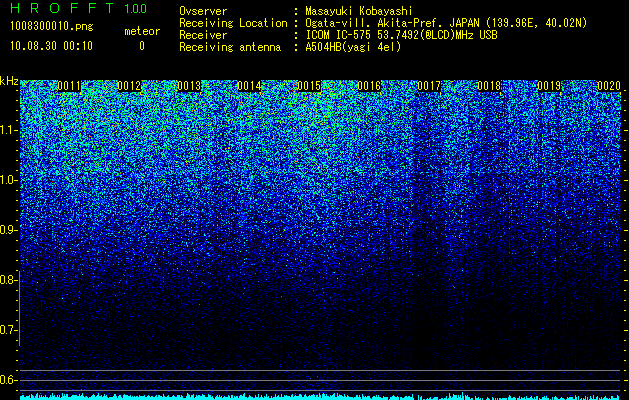
Task: Click the file name 1008300010.png
Action: pos(52,26)
